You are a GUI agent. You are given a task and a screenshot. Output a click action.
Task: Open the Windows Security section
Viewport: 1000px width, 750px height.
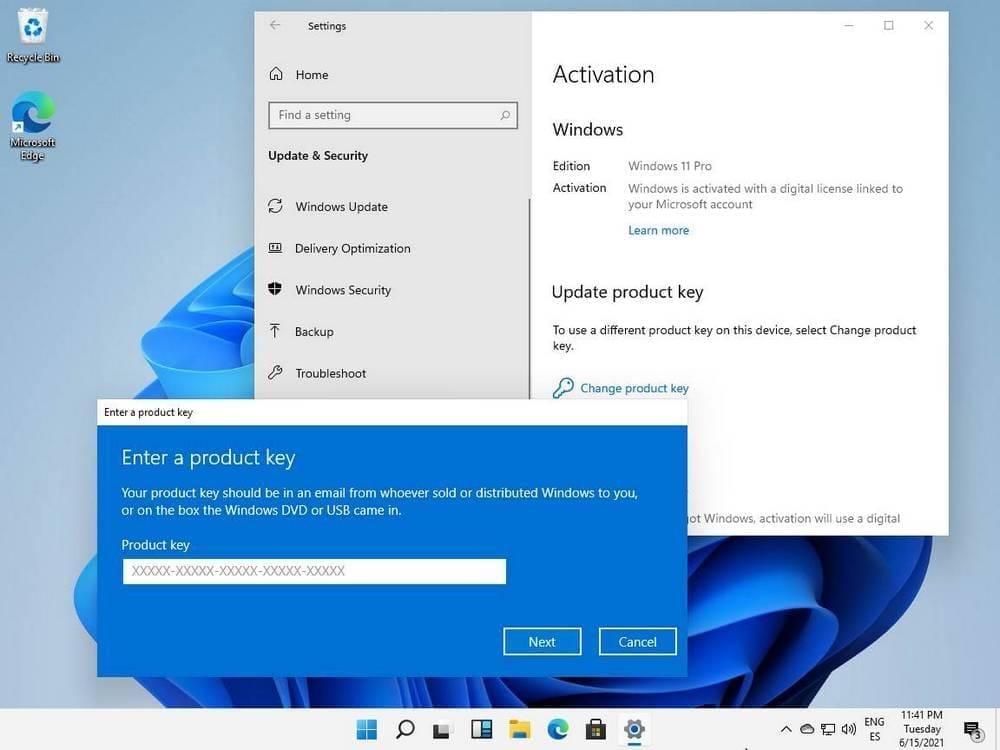(x=343, y=290)
